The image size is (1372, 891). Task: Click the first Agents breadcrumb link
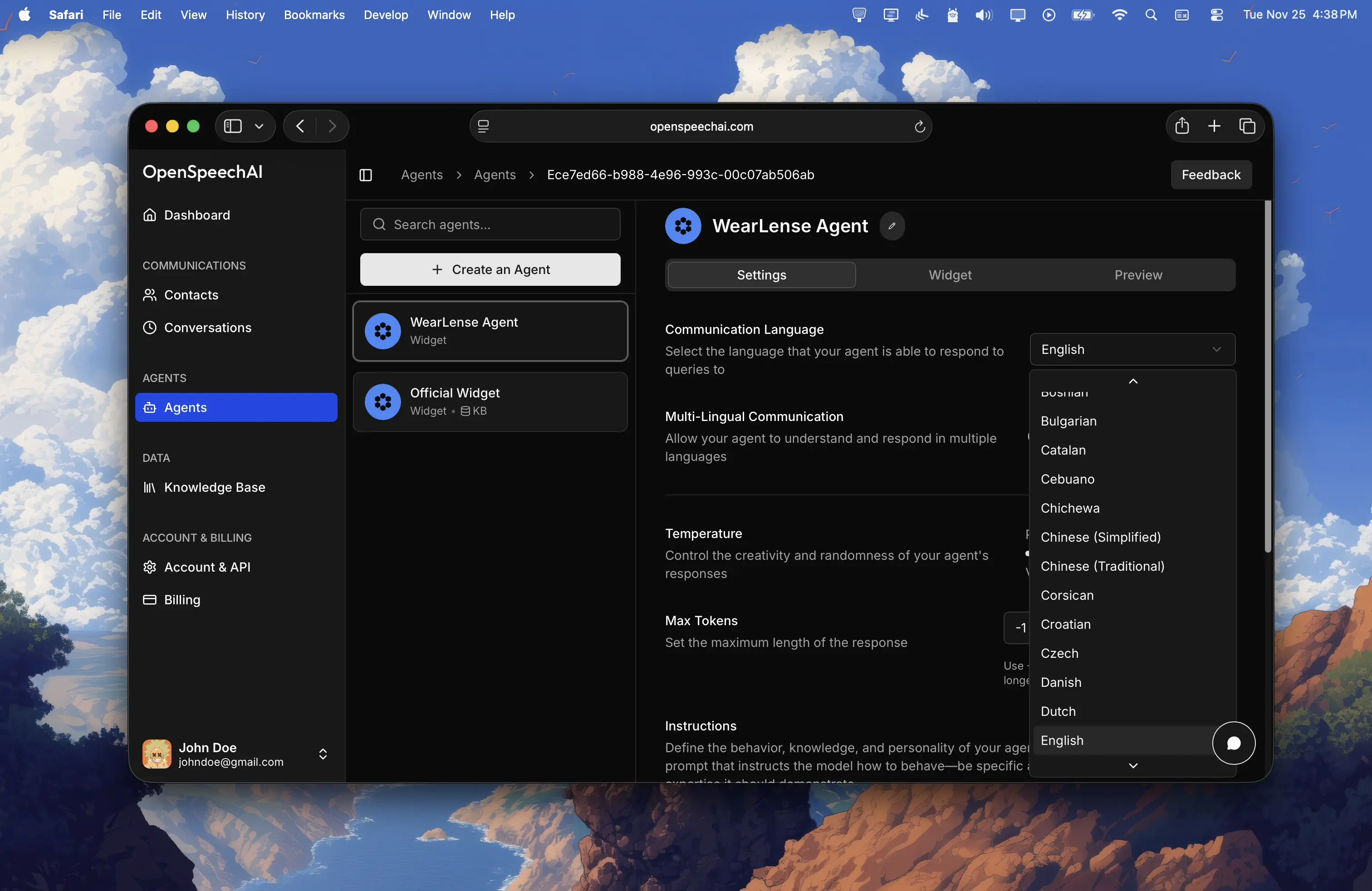coord(422,175)
